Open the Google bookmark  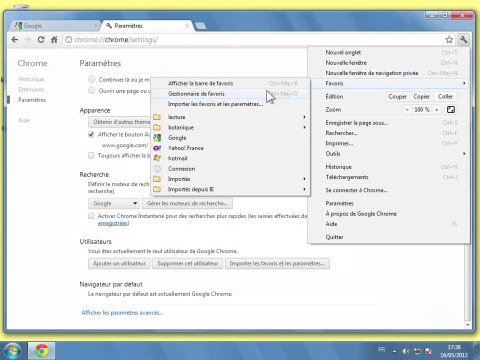[x=230, y=138]
